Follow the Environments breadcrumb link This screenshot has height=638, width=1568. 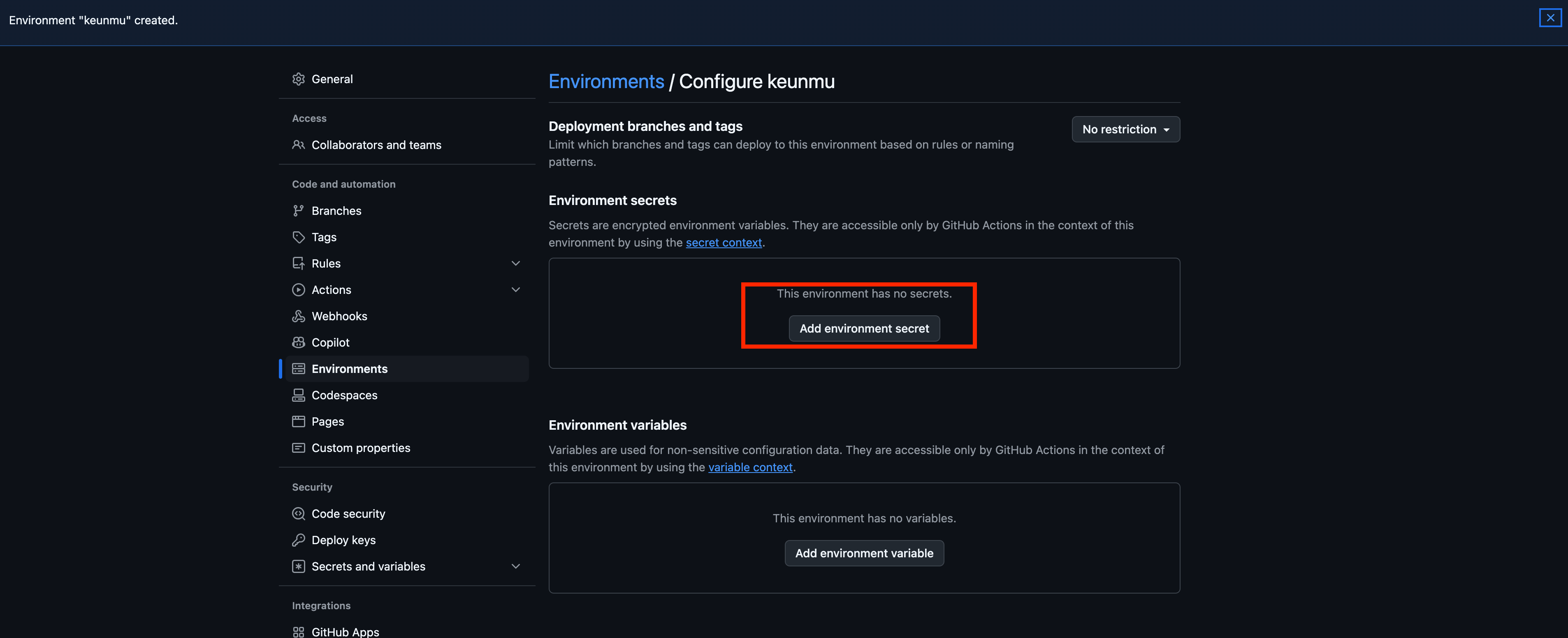click(605, 81)
